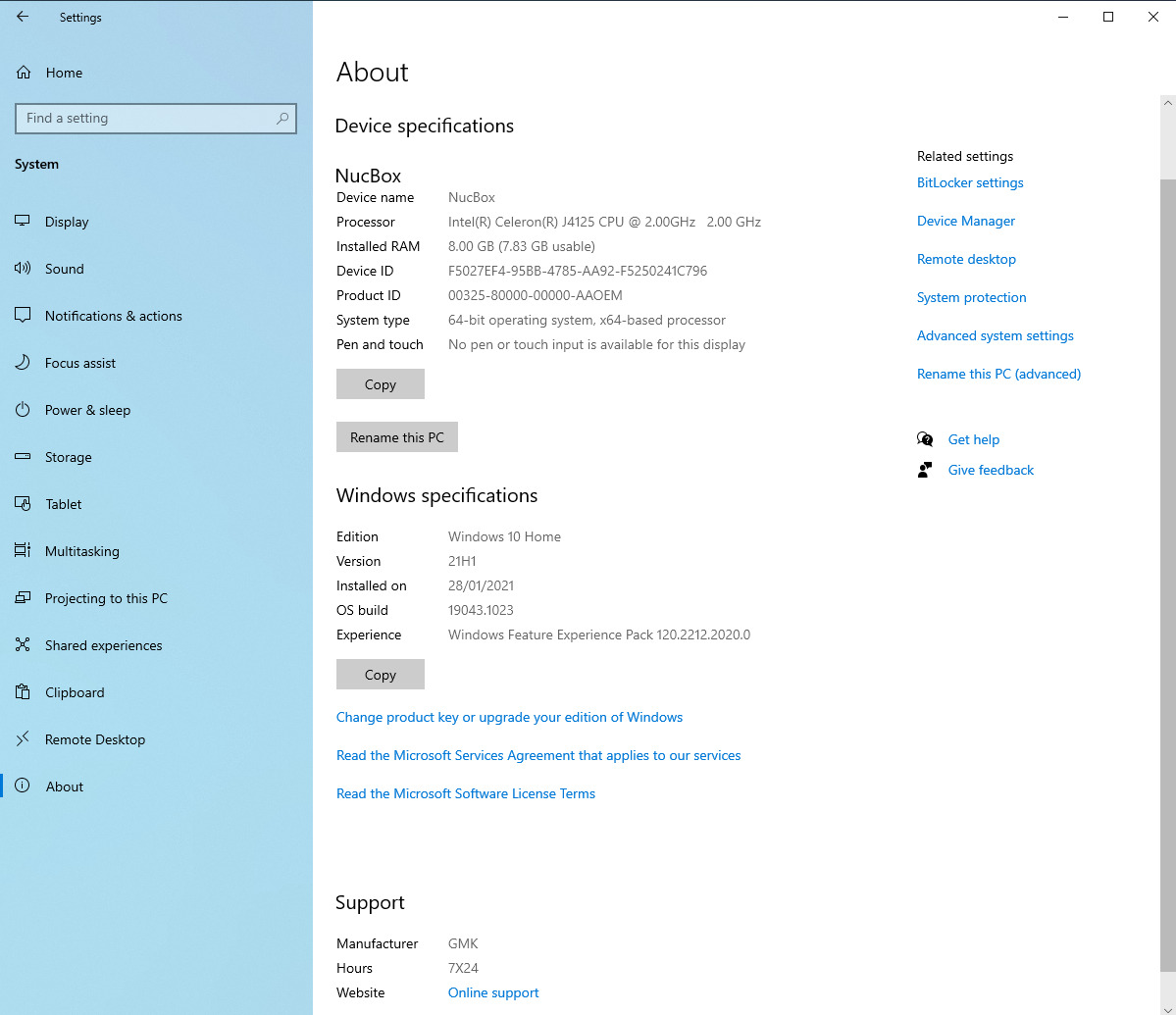Click the vertical scrollbar thumb
Viewport: 1176px width, 1015px height.
coord(1168,575)
